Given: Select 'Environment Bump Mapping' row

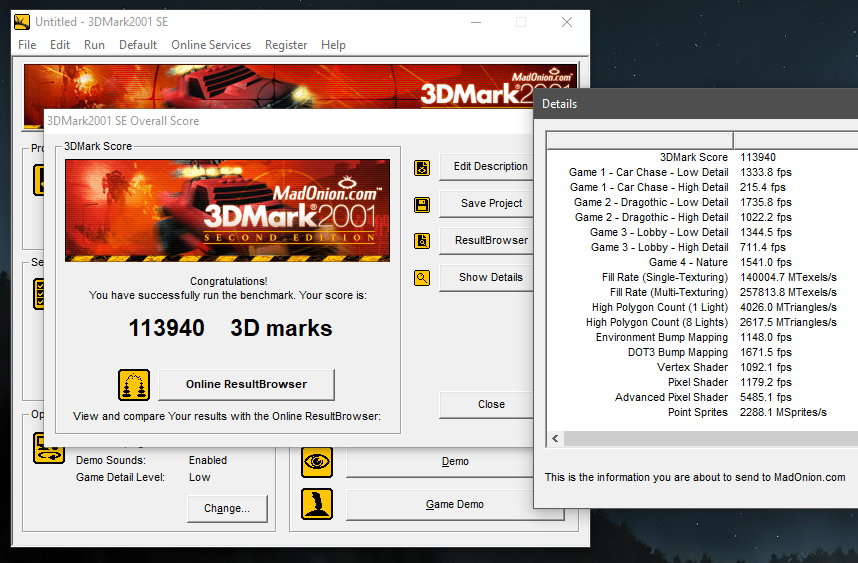Looking at the screenshot, I should click(703, 338).
